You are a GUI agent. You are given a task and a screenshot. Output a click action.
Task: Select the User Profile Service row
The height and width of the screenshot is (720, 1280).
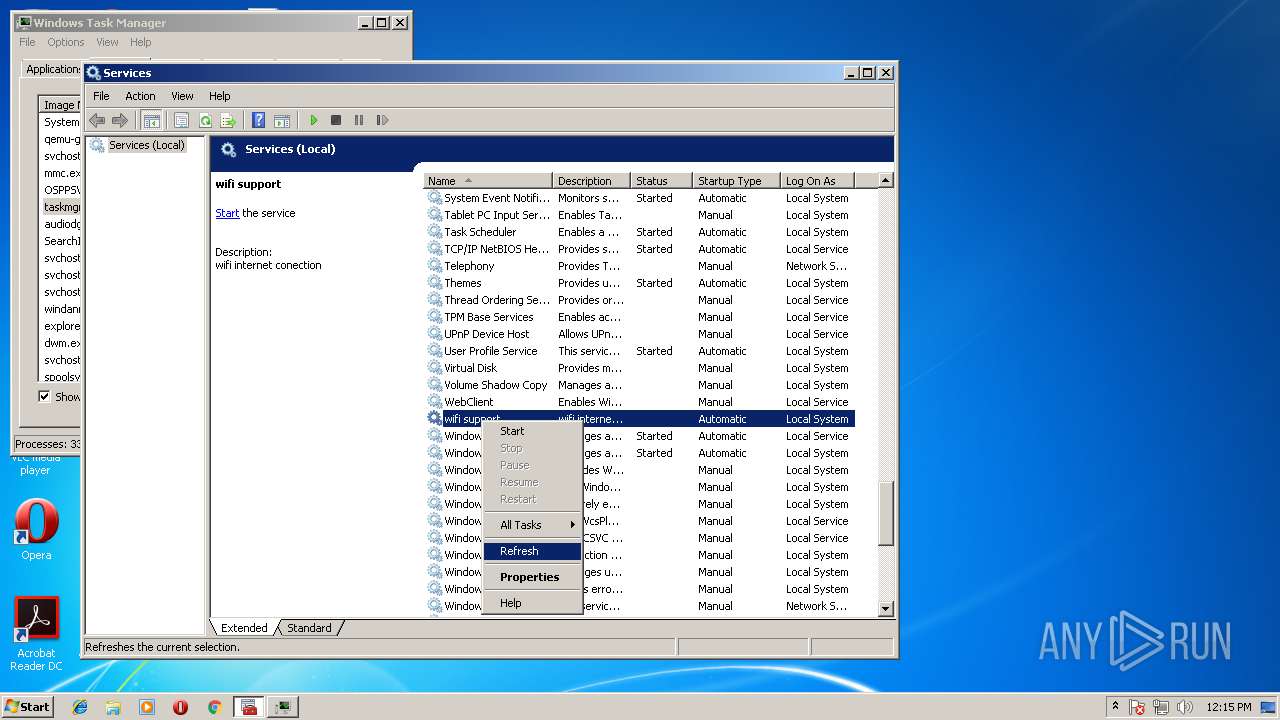tap(640, 351)
